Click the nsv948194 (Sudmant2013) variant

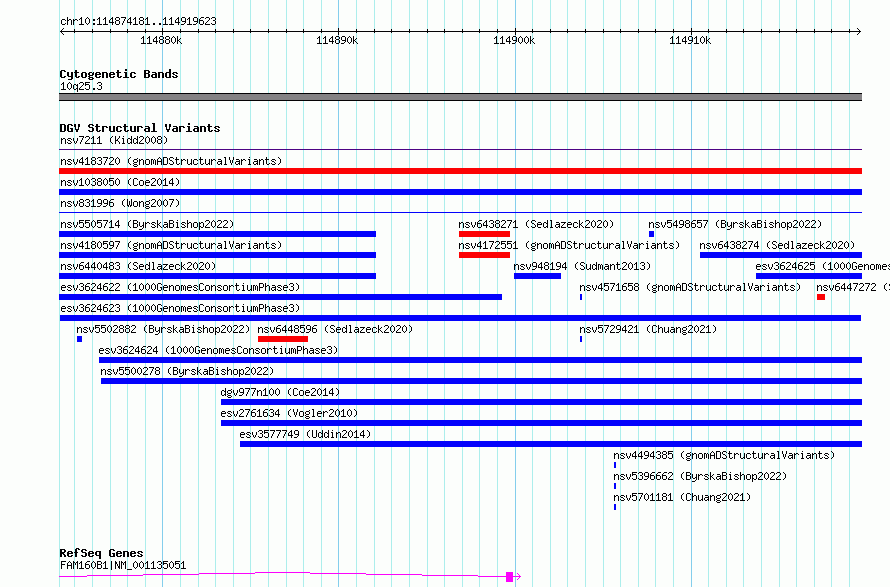538,276
